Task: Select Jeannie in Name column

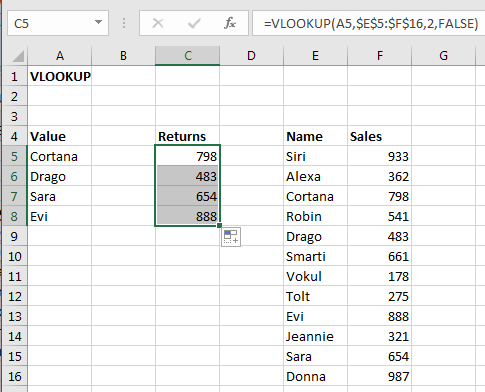Action: click(x=315, y=336)
